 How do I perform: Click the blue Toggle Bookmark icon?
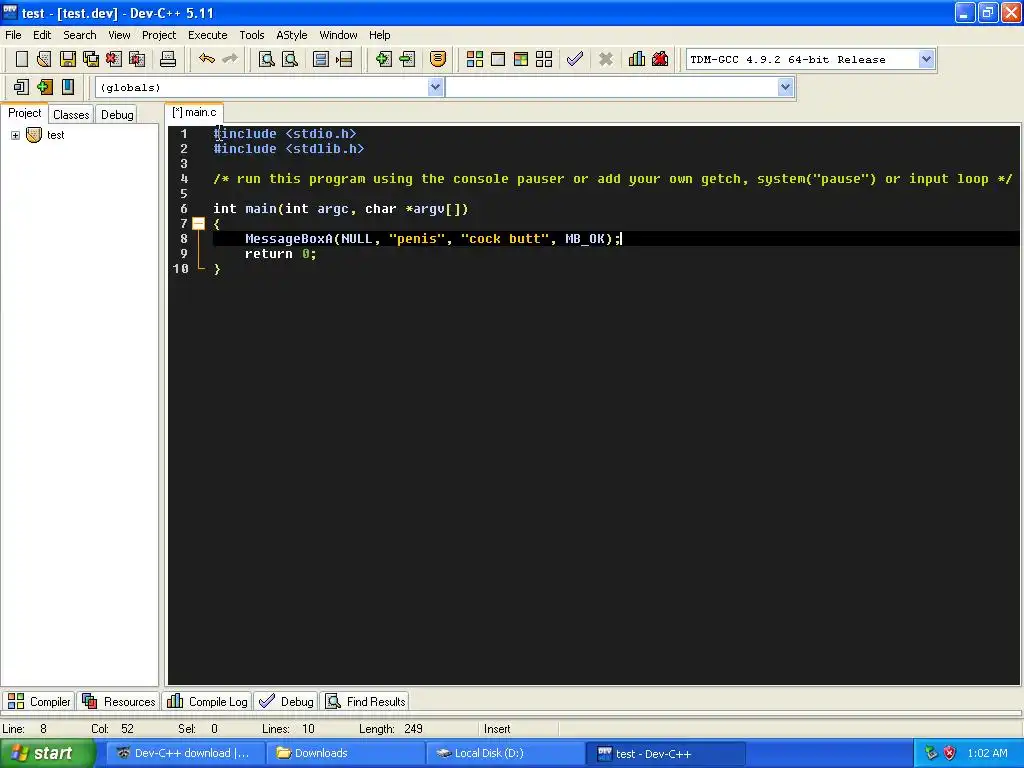point(68,87)
